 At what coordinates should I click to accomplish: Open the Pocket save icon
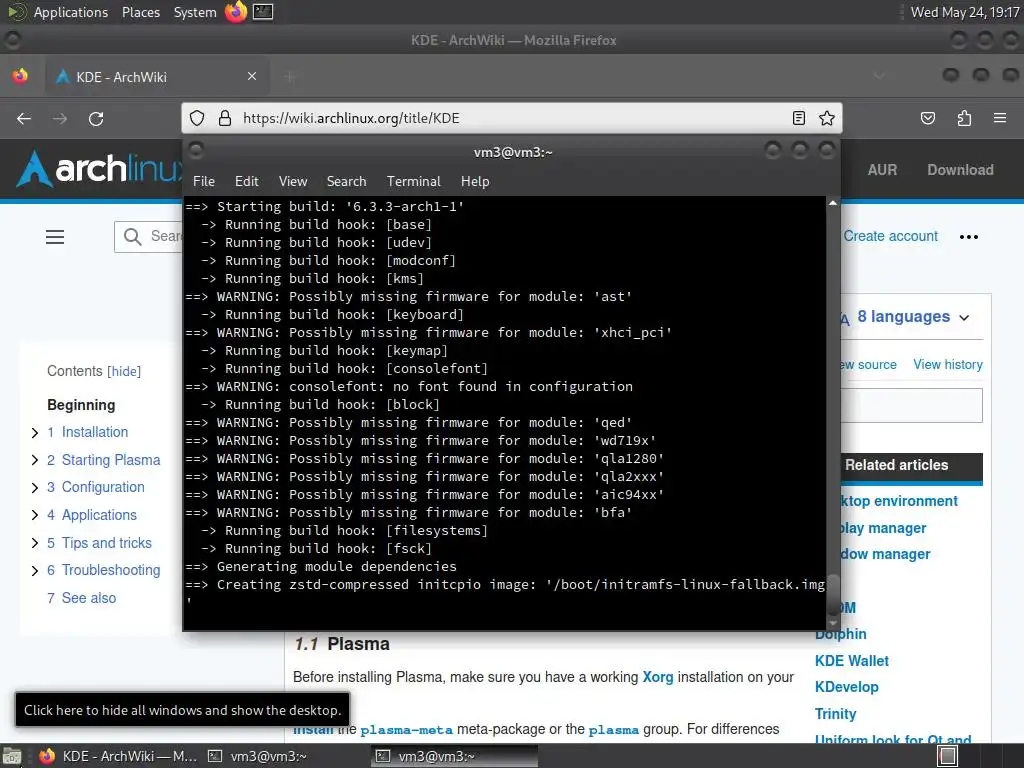coord(928,118)
